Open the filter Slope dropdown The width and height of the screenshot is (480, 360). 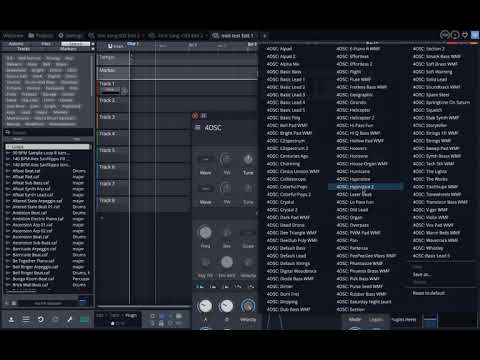[x=248, y=233]
